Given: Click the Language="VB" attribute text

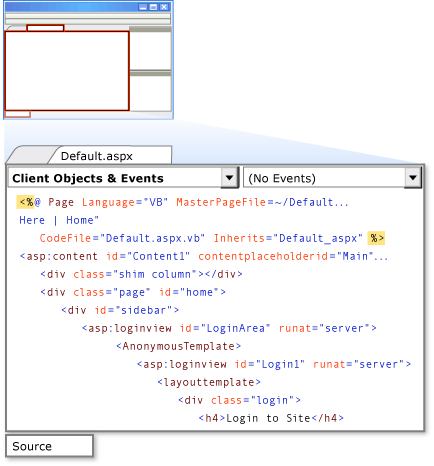Looking at the screenshot, I should [x=125, y=202].
